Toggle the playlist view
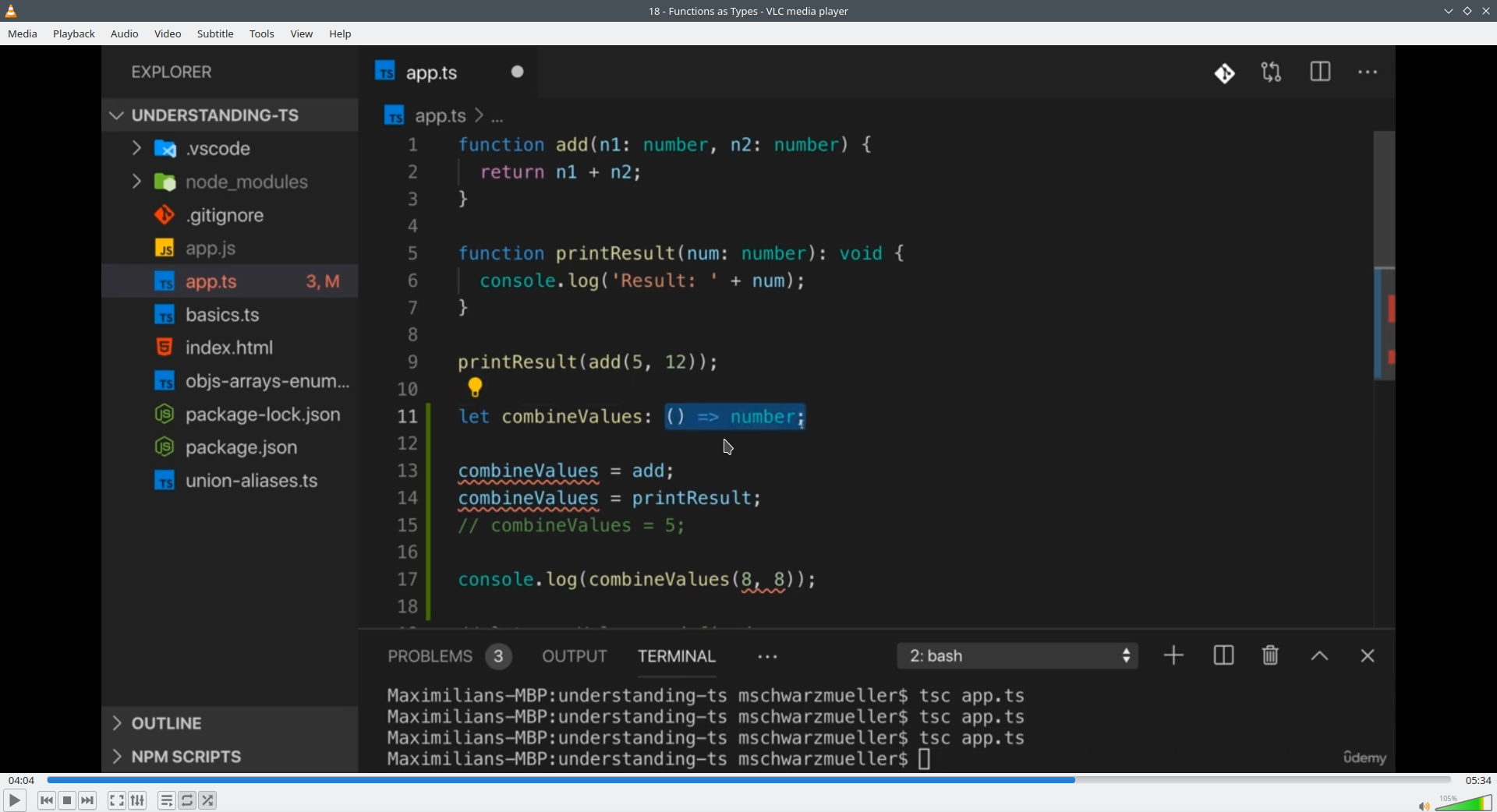 166,800
